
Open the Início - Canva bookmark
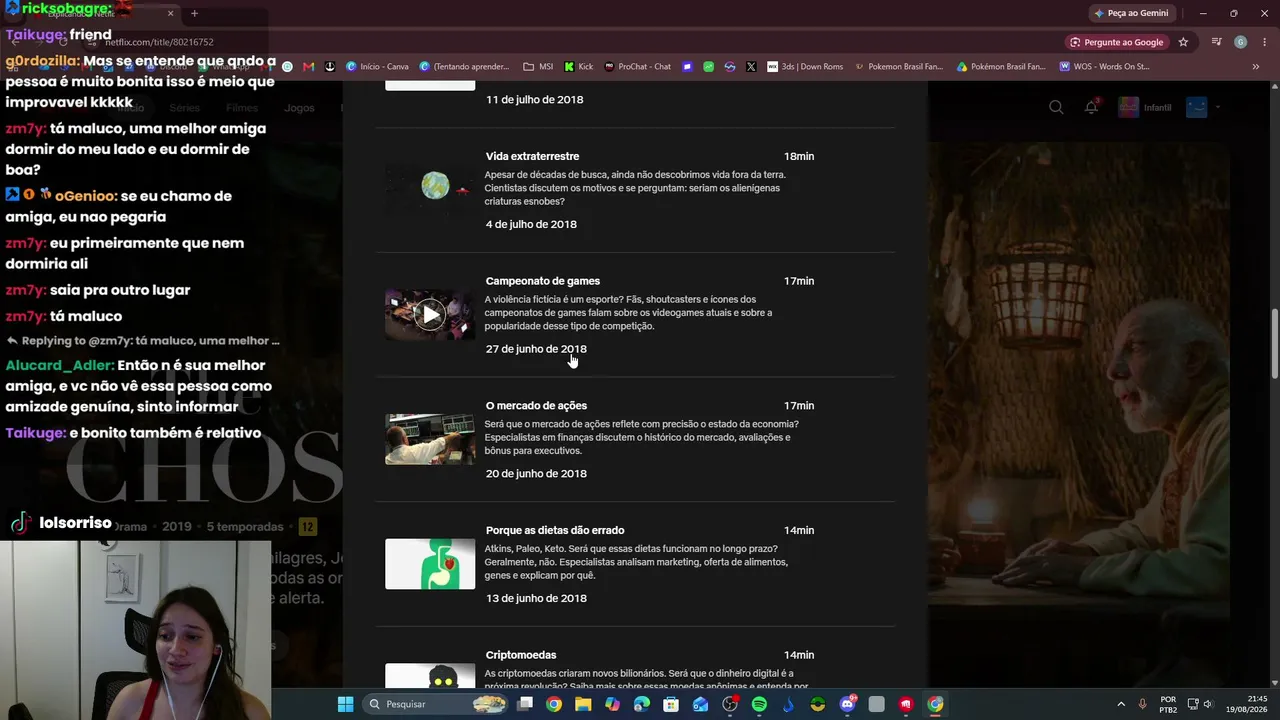[377, 67]
